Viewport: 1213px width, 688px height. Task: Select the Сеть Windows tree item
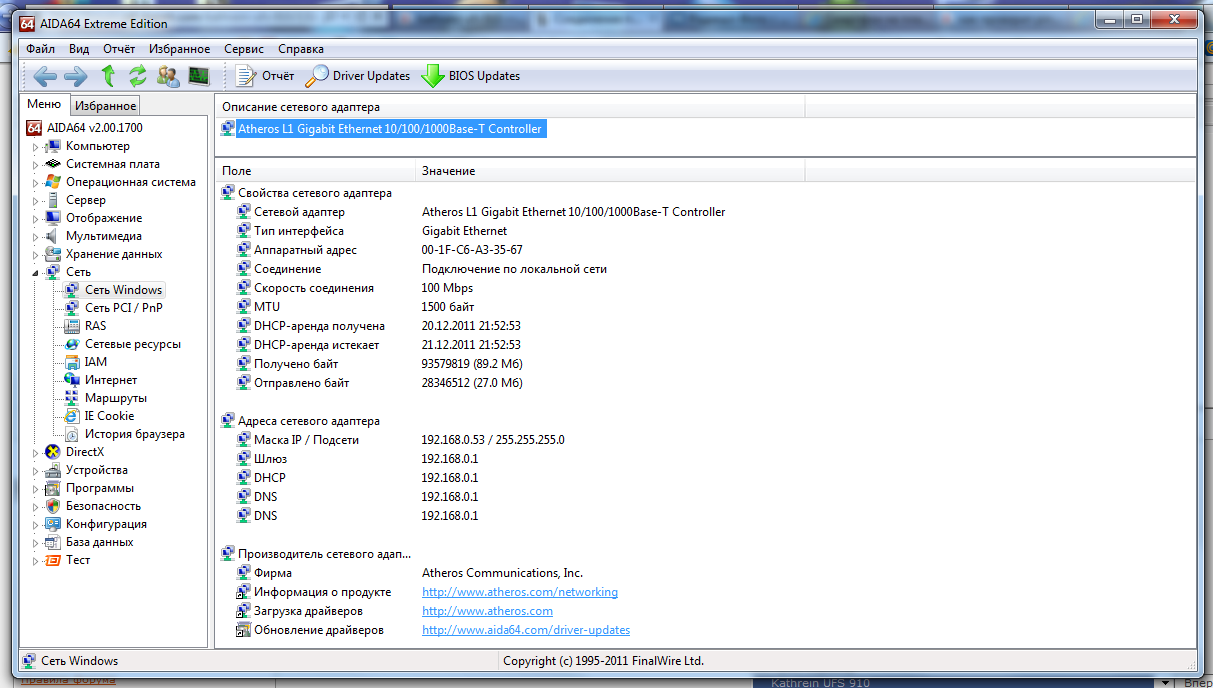coord(123,290)
